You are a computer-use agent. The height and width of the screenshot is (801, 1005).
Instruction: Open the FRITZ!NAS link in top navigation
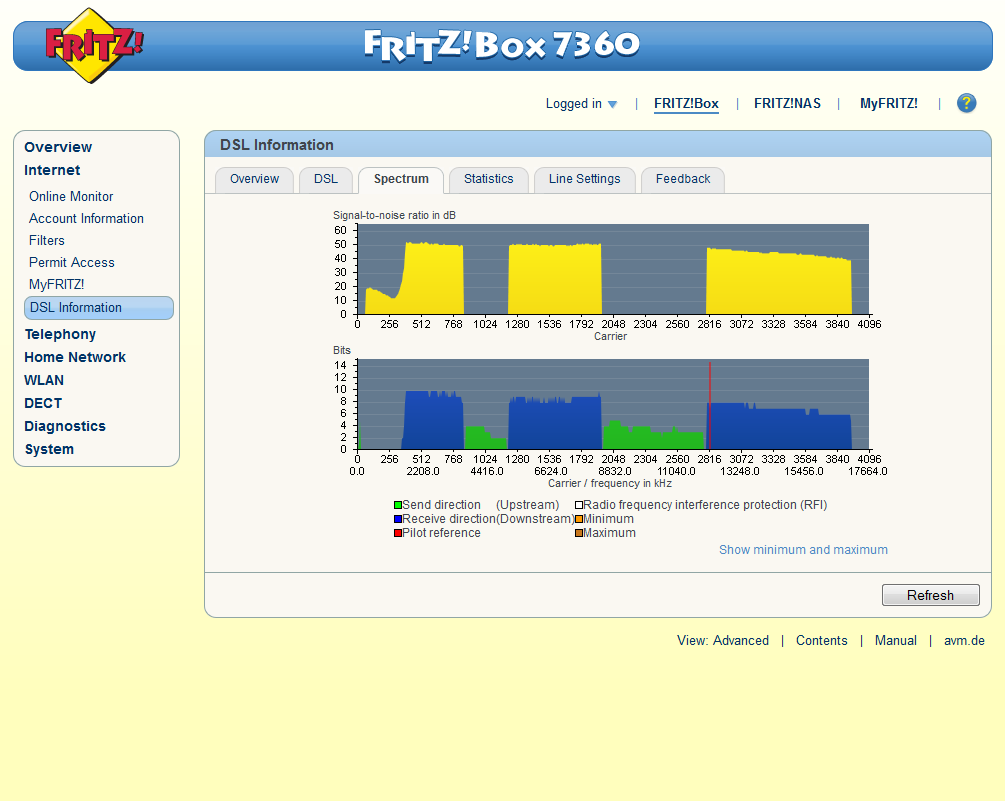(787, 104)
